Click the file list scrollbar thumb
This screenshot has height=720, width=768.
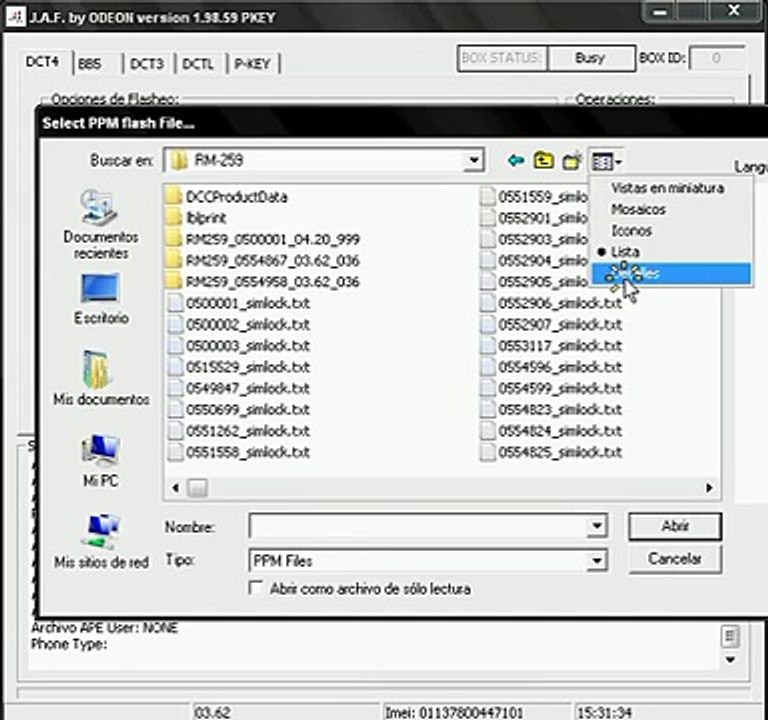point(197,488)
